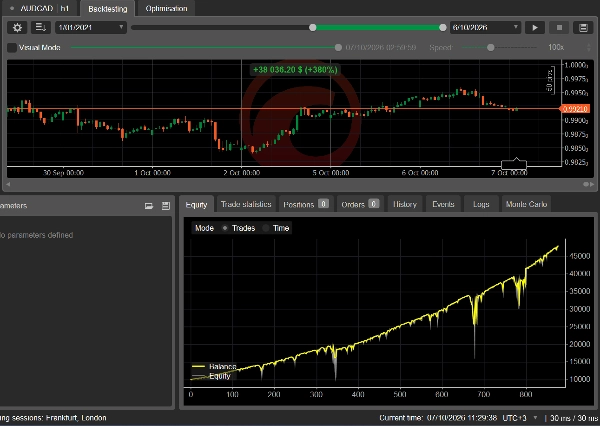Select the Trades mode radio button
This screenshot has width=600, height=426.
(225, 228)
